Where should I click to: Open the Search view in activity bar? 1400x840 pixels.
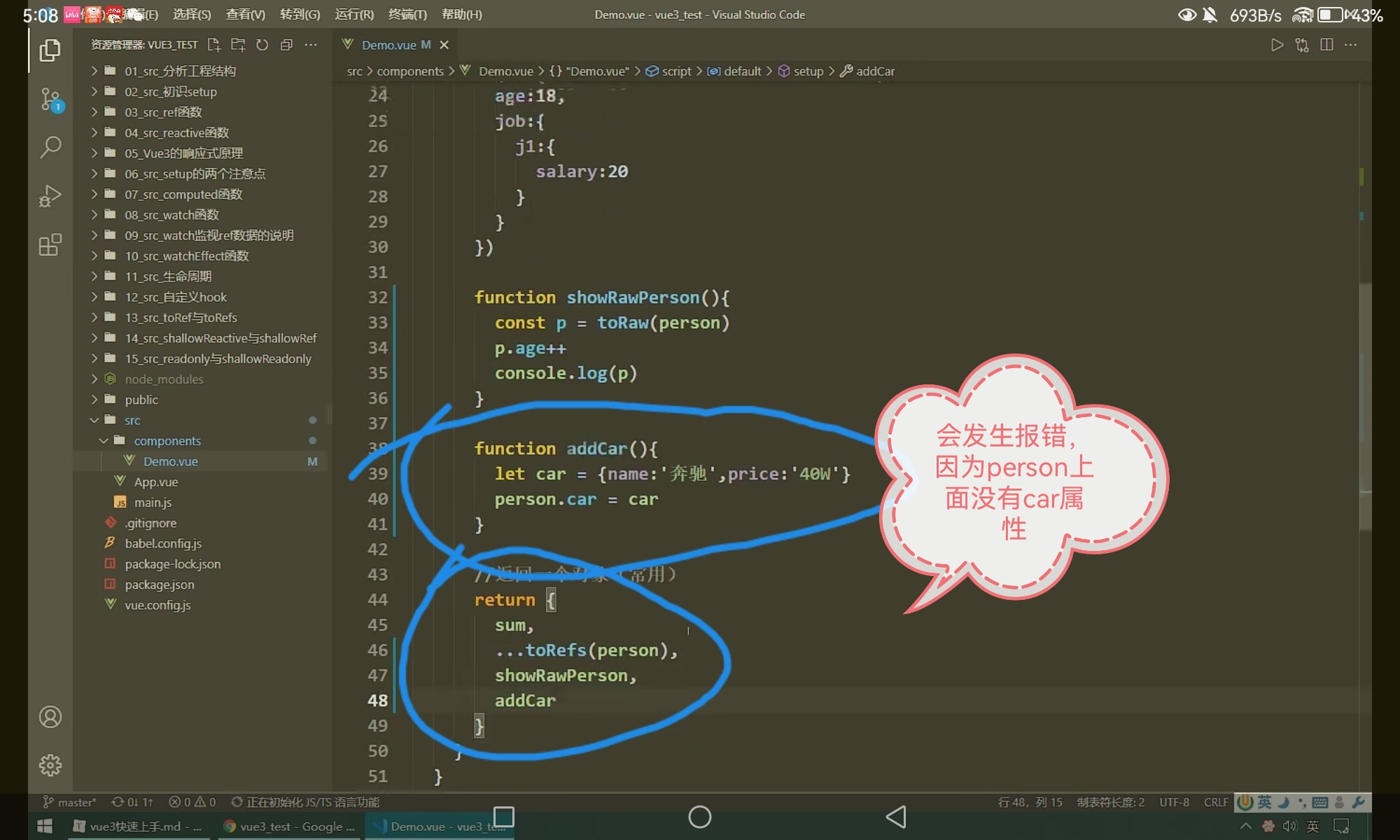point(50,147)
